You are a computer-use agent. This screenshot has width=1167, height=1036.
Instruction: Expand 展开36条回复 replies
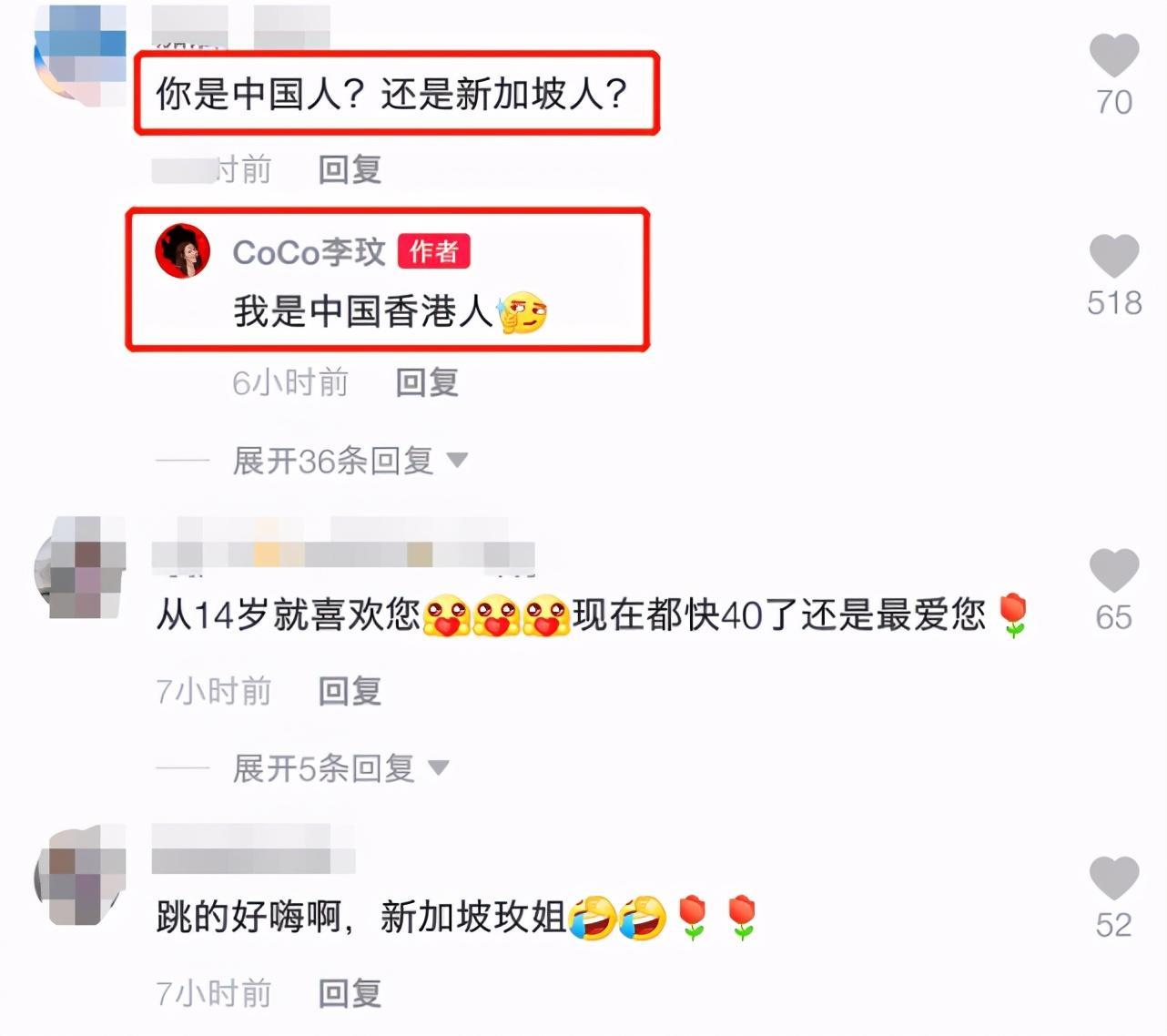coord(332,461)
